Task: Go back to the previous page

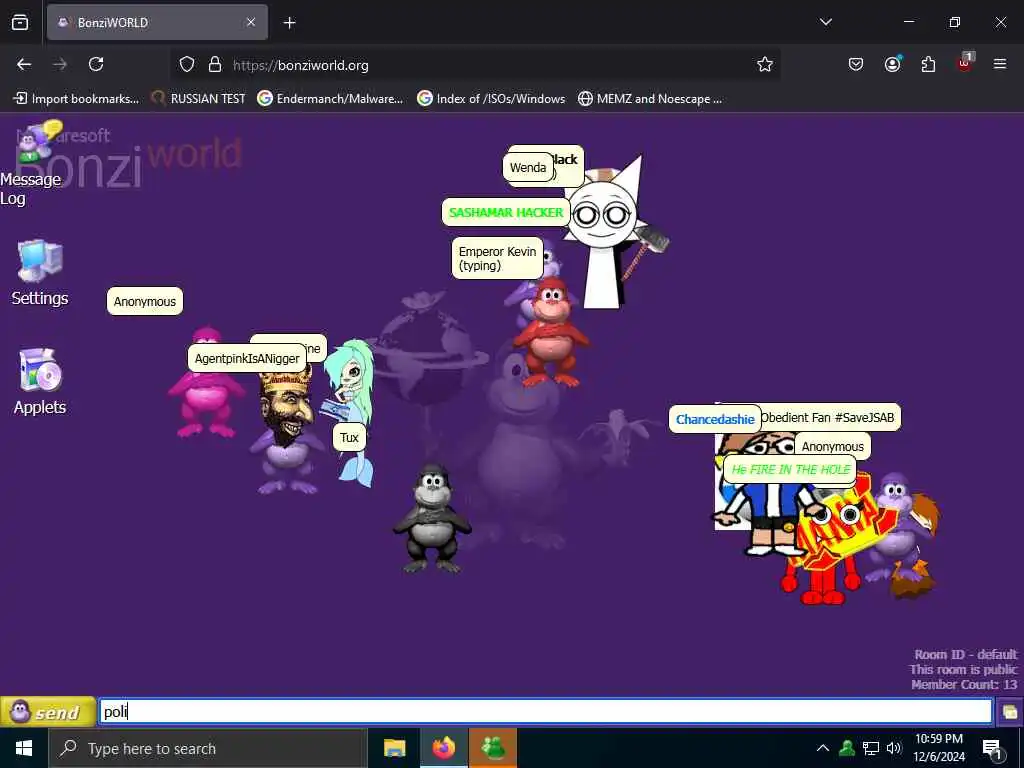Action: click(24, 64)
